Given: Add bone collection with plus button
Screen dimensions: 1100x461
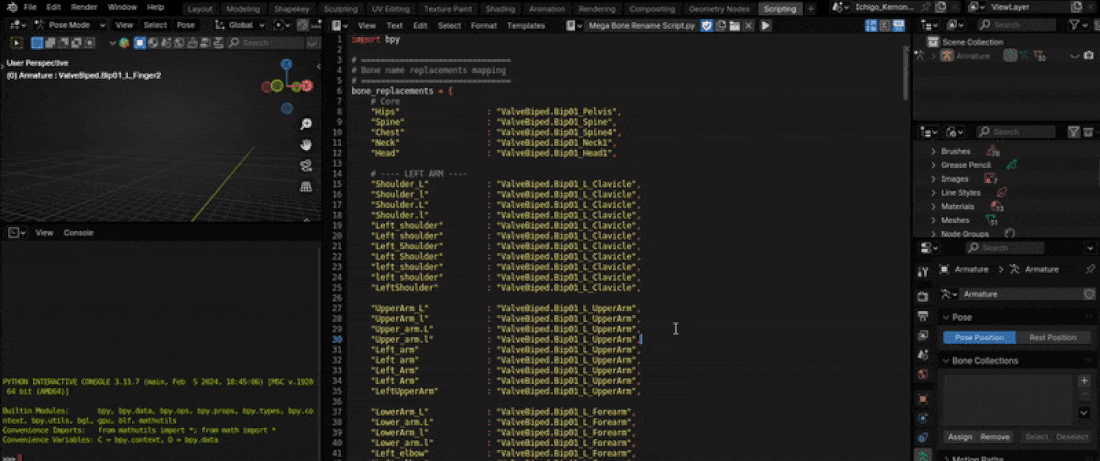Looking at the screenshot, I should tap(1084, 380).
